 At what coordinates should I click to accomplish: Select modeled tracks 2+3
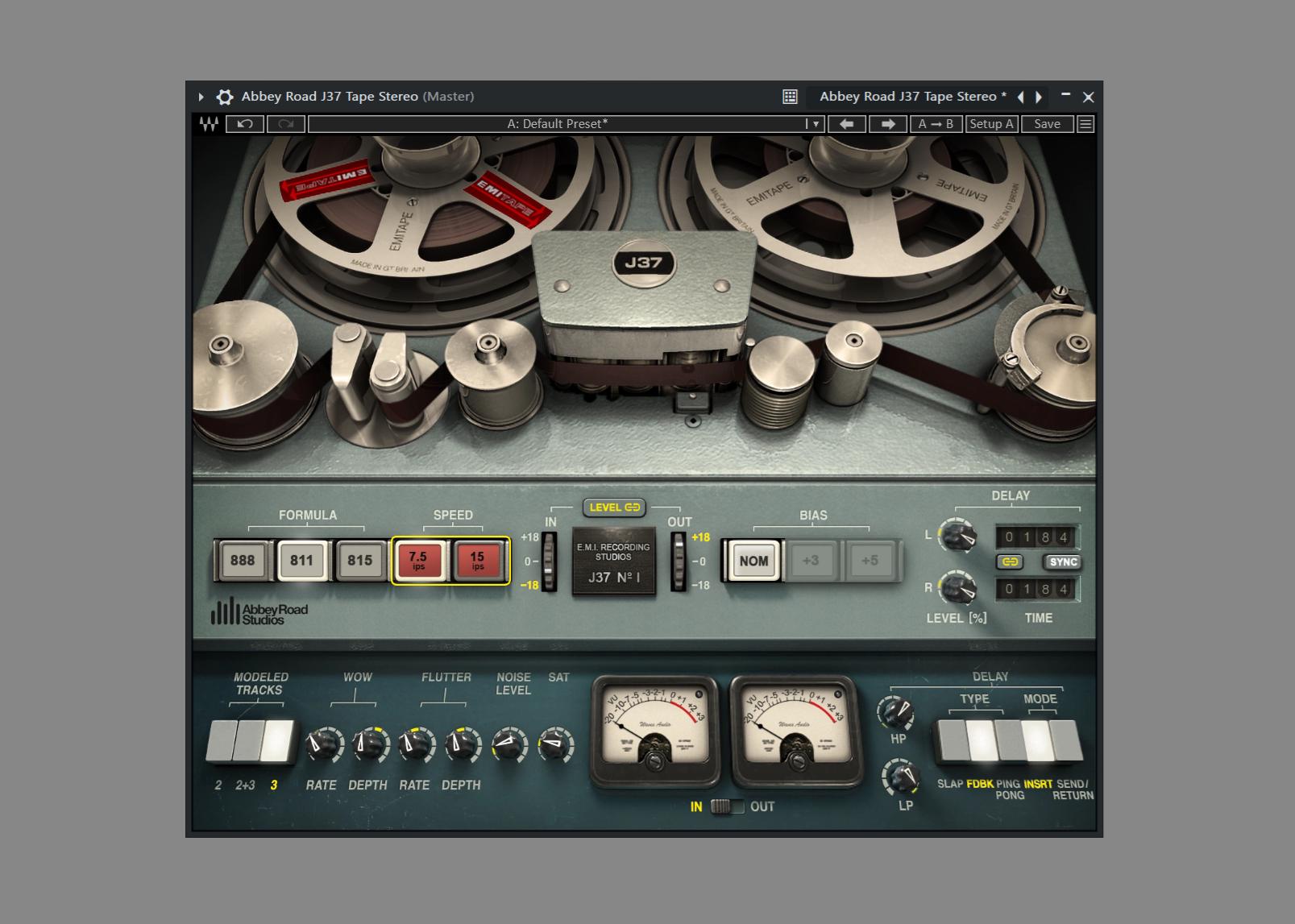247,741
